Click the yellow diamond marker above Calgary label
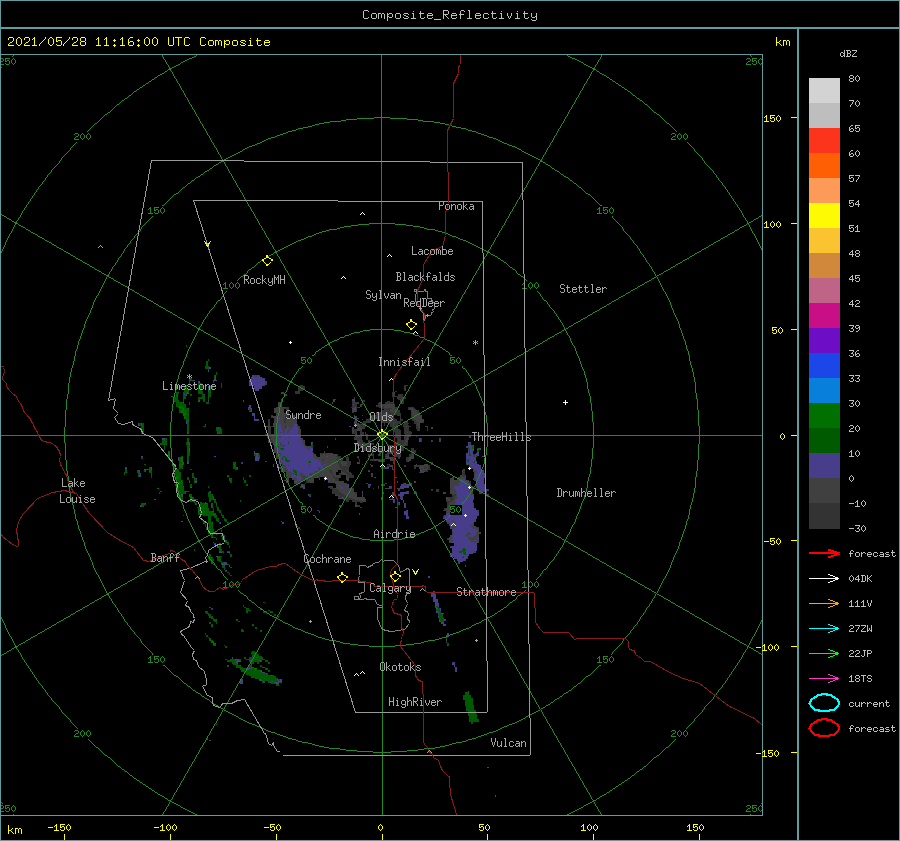 click(x=395, y=576)
